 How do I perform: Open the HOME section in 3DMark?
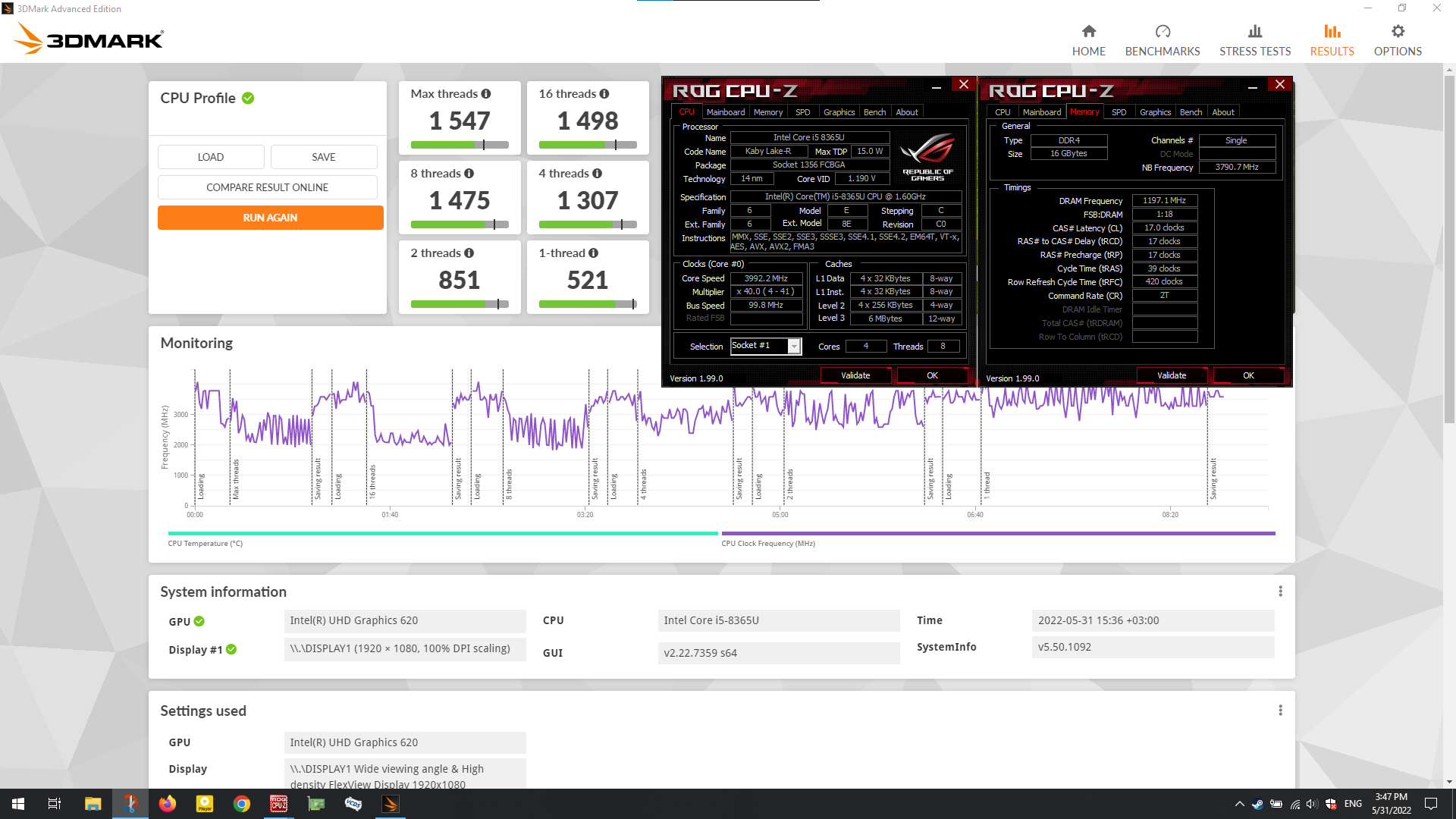coord(1088,40)
